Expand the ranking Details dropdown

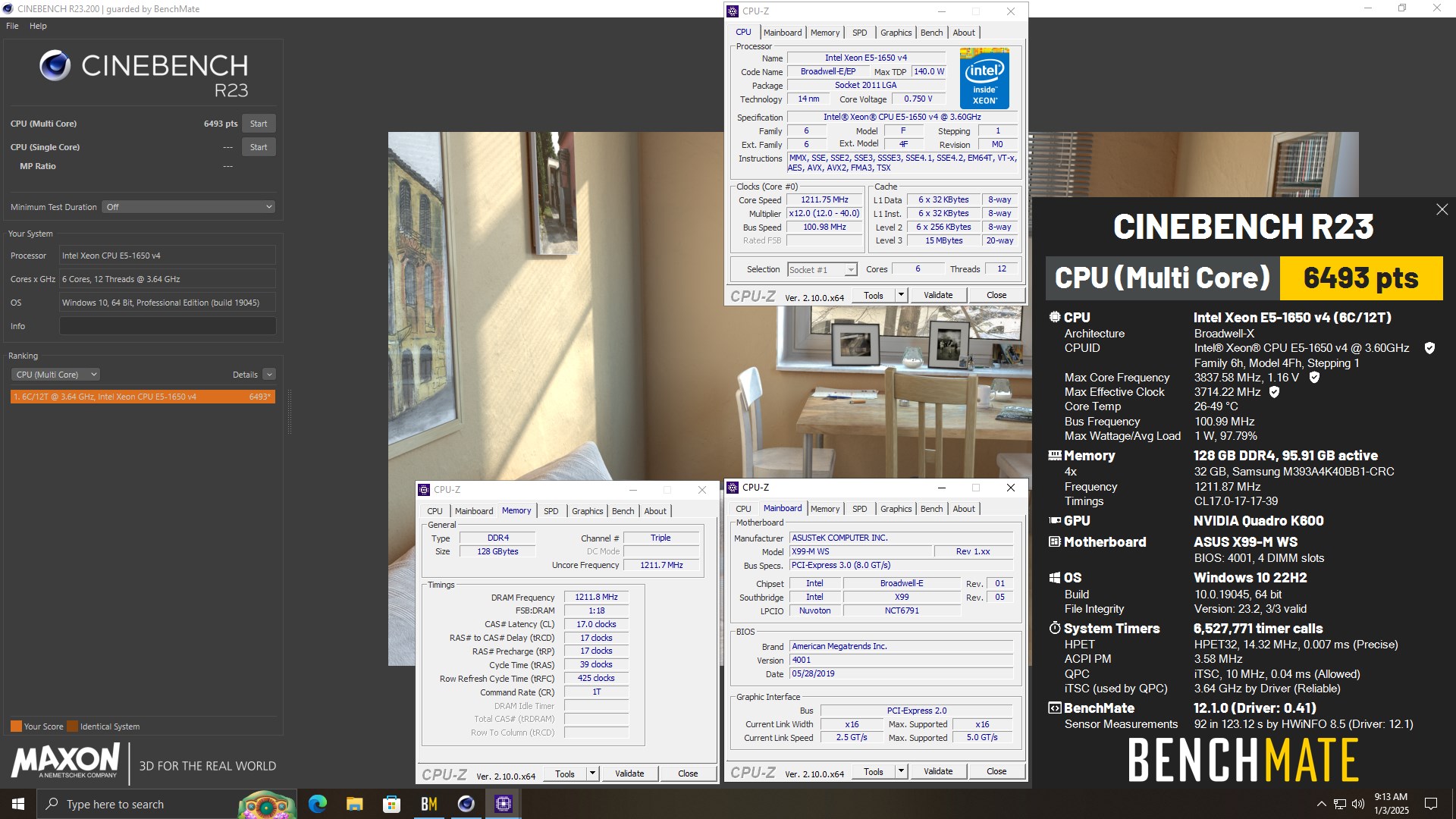click(x=269, y=375)
